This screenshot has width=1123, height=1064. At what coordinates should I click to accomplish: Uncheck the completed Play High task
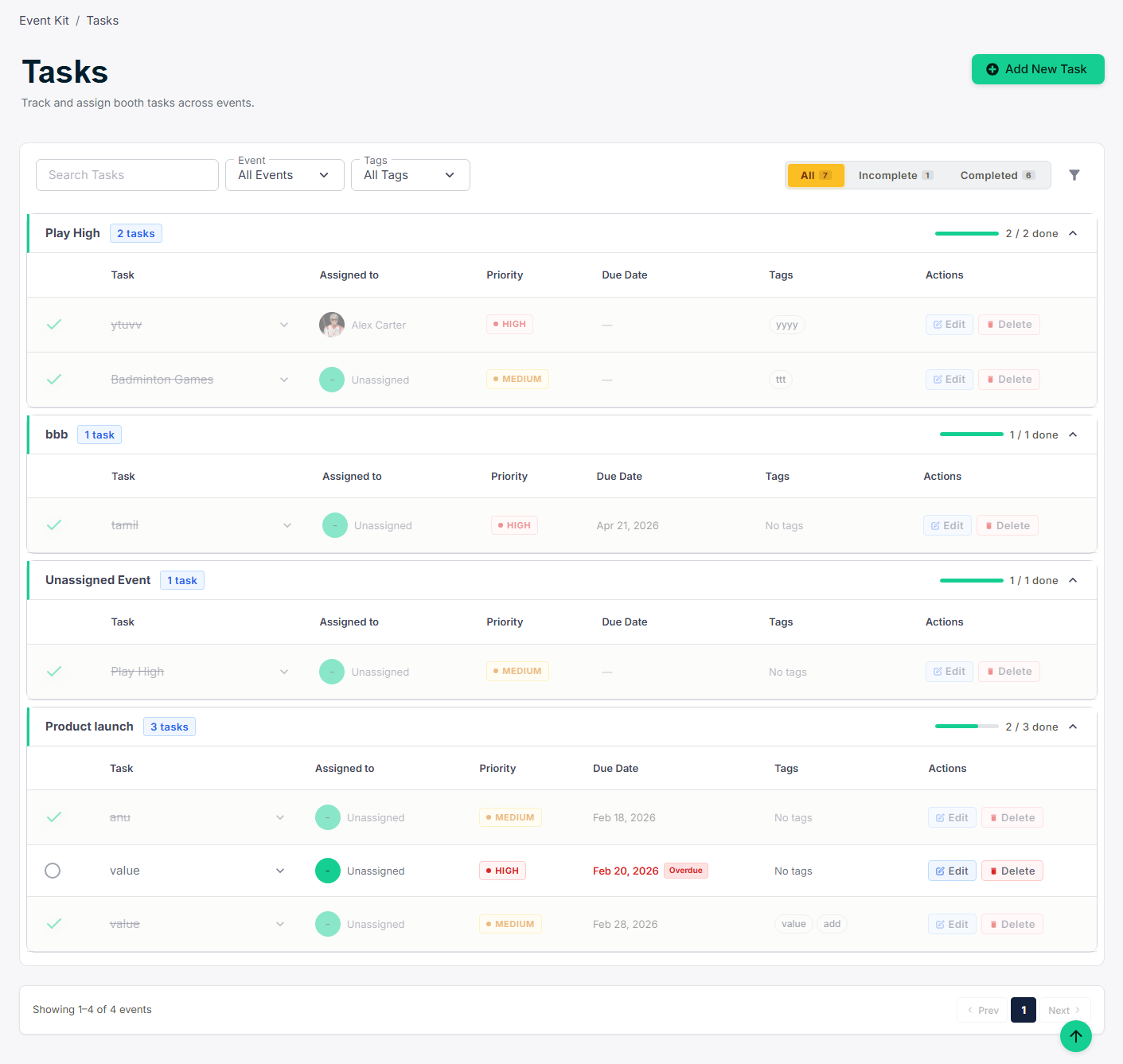(54, 671)
